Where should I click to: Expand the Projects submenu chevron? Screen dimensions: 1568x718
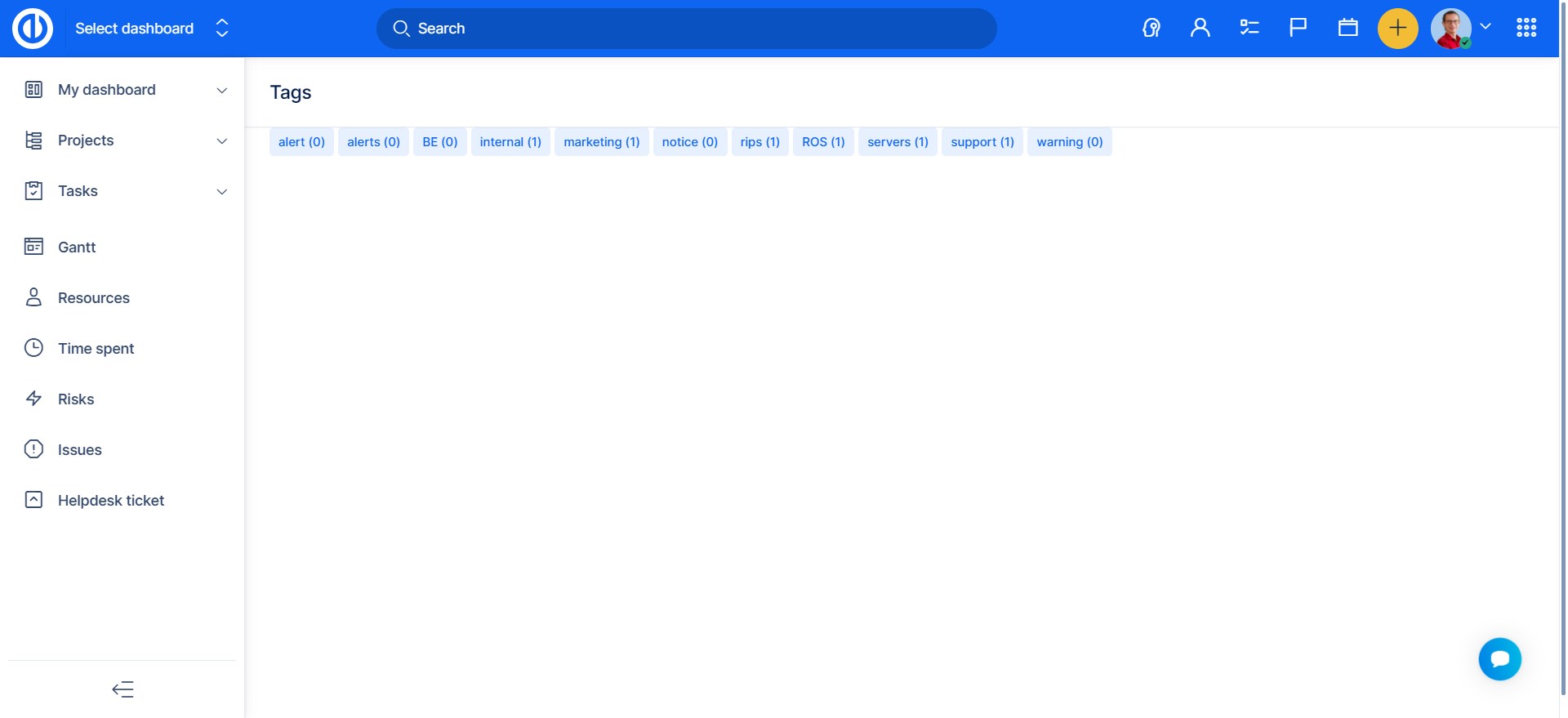pos(221,141)
